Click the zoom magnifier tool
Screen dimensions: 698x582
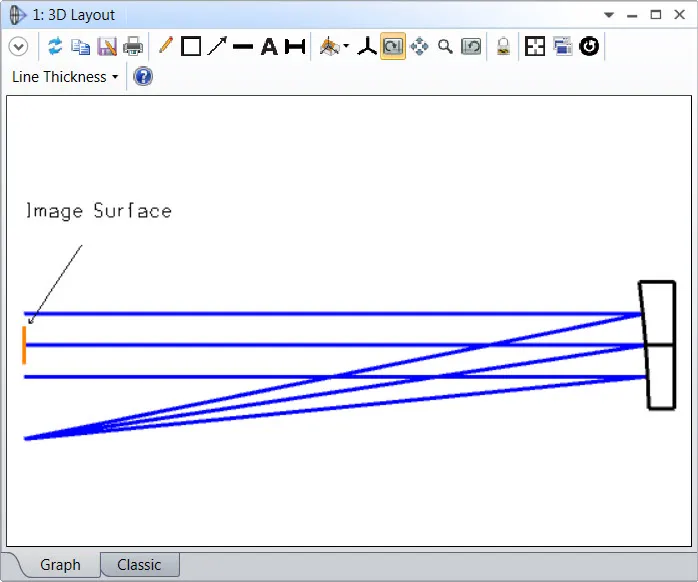point(445,46)
